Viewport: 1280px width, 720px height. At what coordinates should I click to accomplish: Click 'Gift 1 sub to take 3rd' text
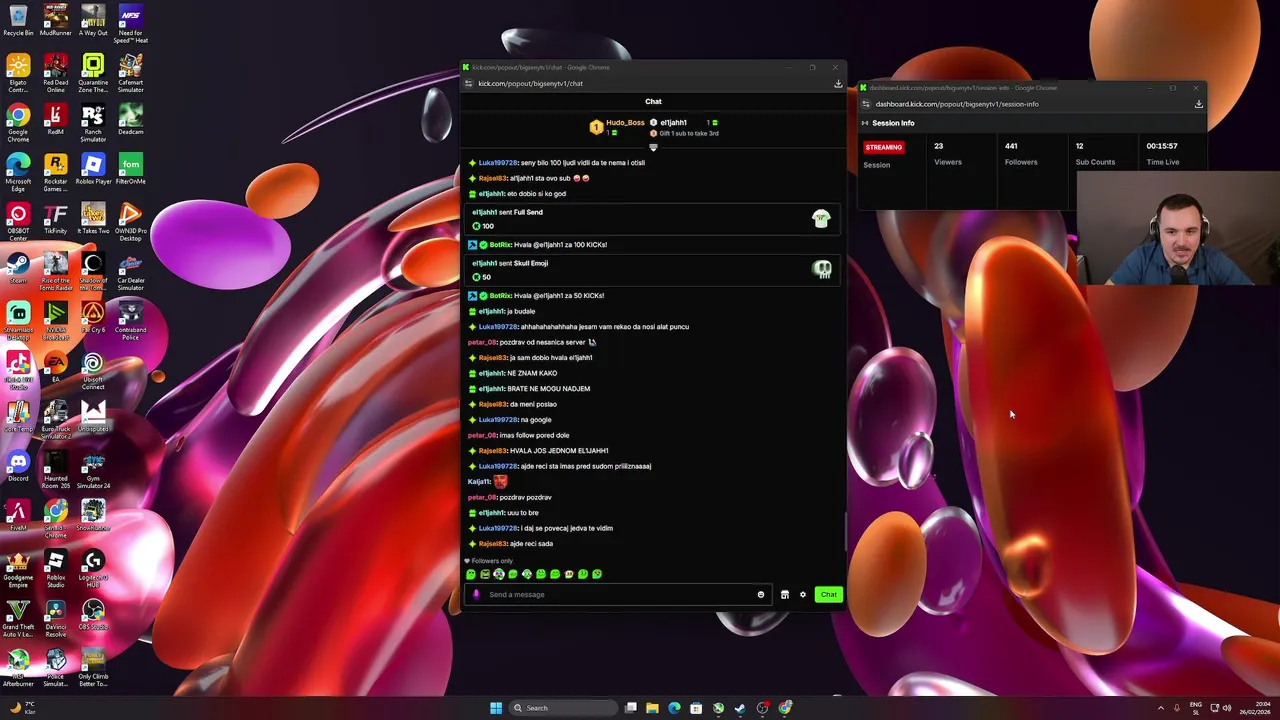[688, 133]
